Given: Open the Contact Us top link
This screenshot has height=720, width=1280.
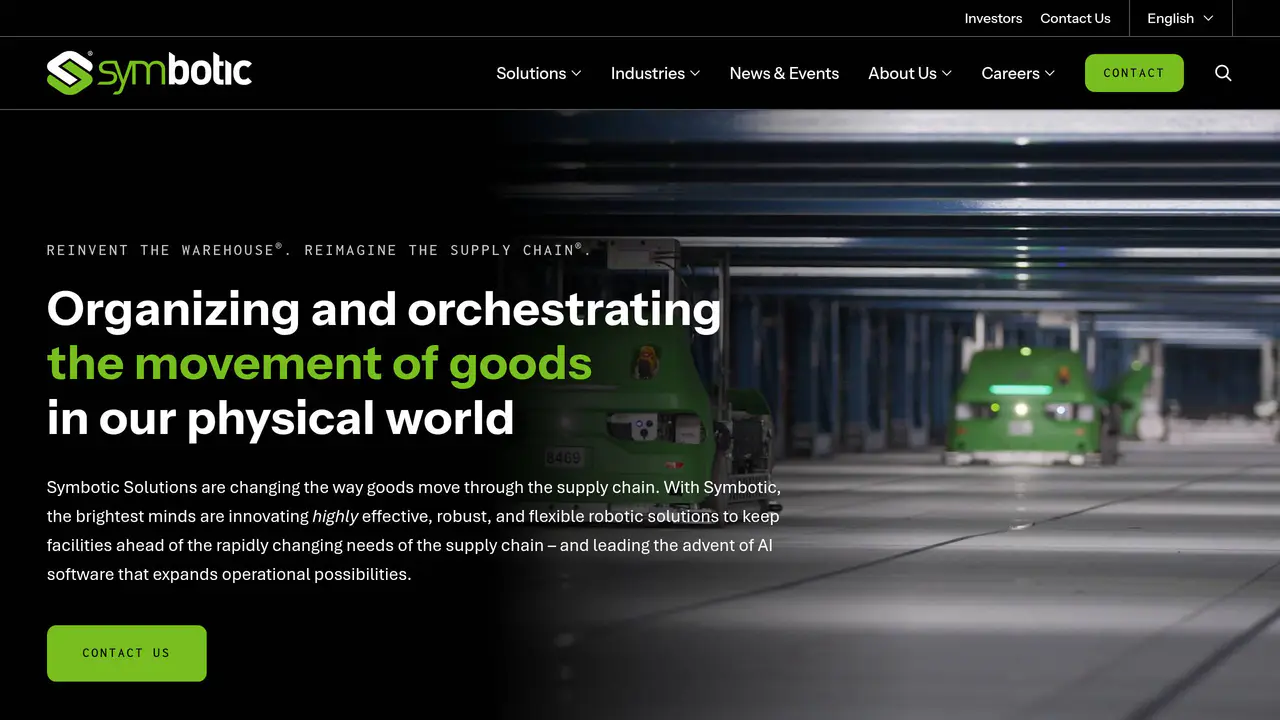Looking at the screenshot, I should tap(1075, 18).
